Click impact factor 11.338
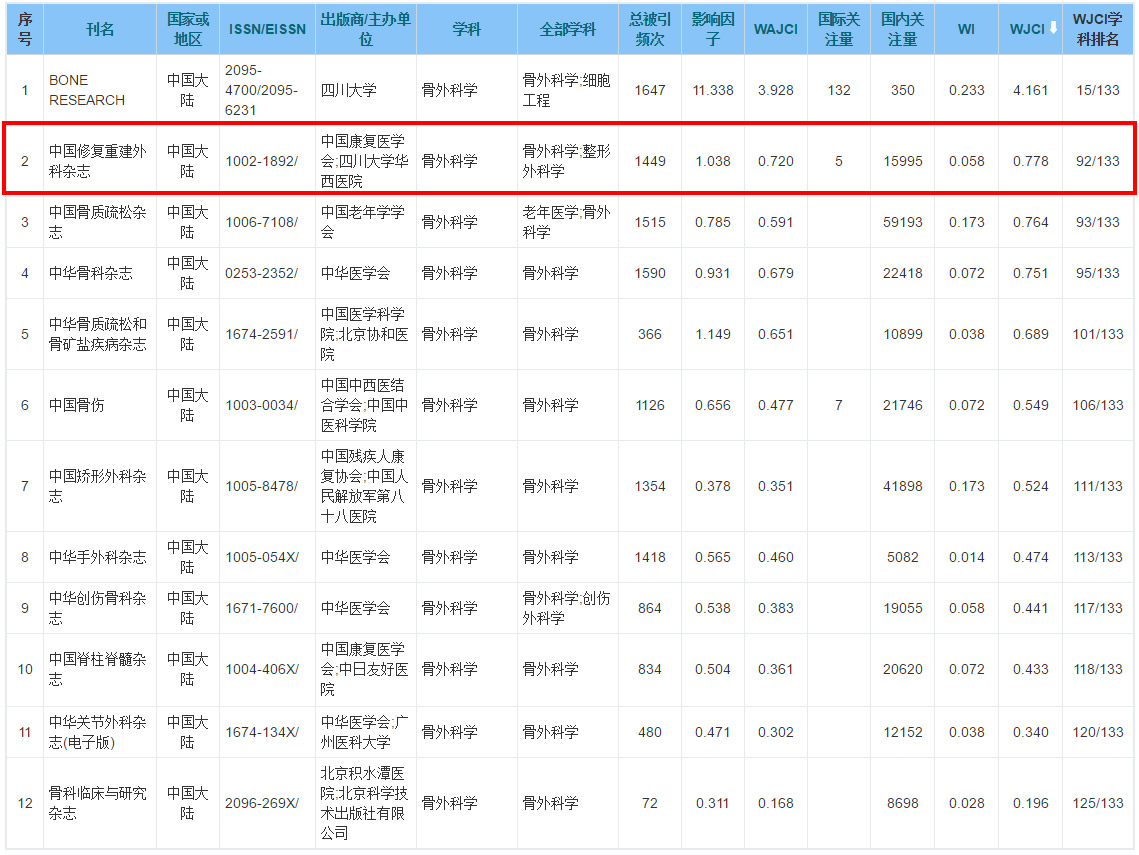Screen dimensions: 1139x855 [x=713, y=90]
